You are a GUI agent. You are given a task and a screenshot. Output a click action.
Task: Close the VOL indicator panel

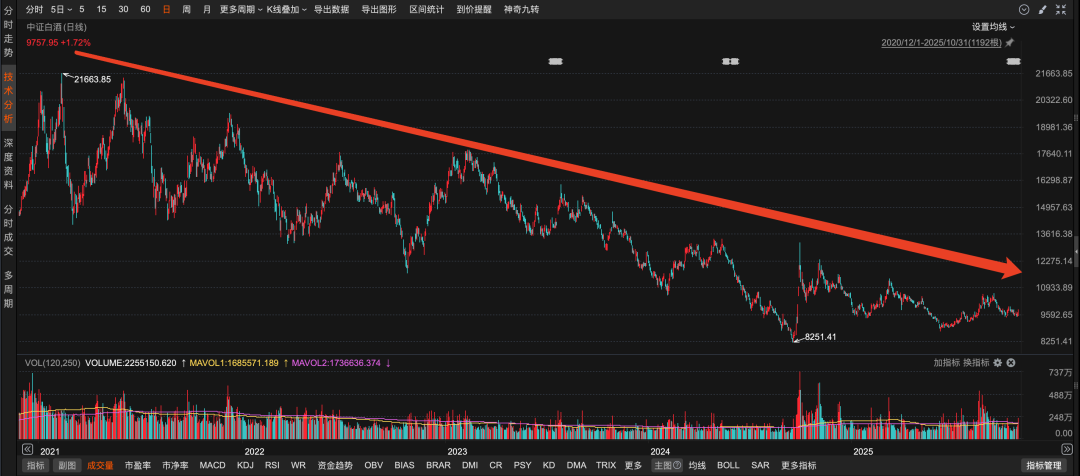coord(1013,363)
